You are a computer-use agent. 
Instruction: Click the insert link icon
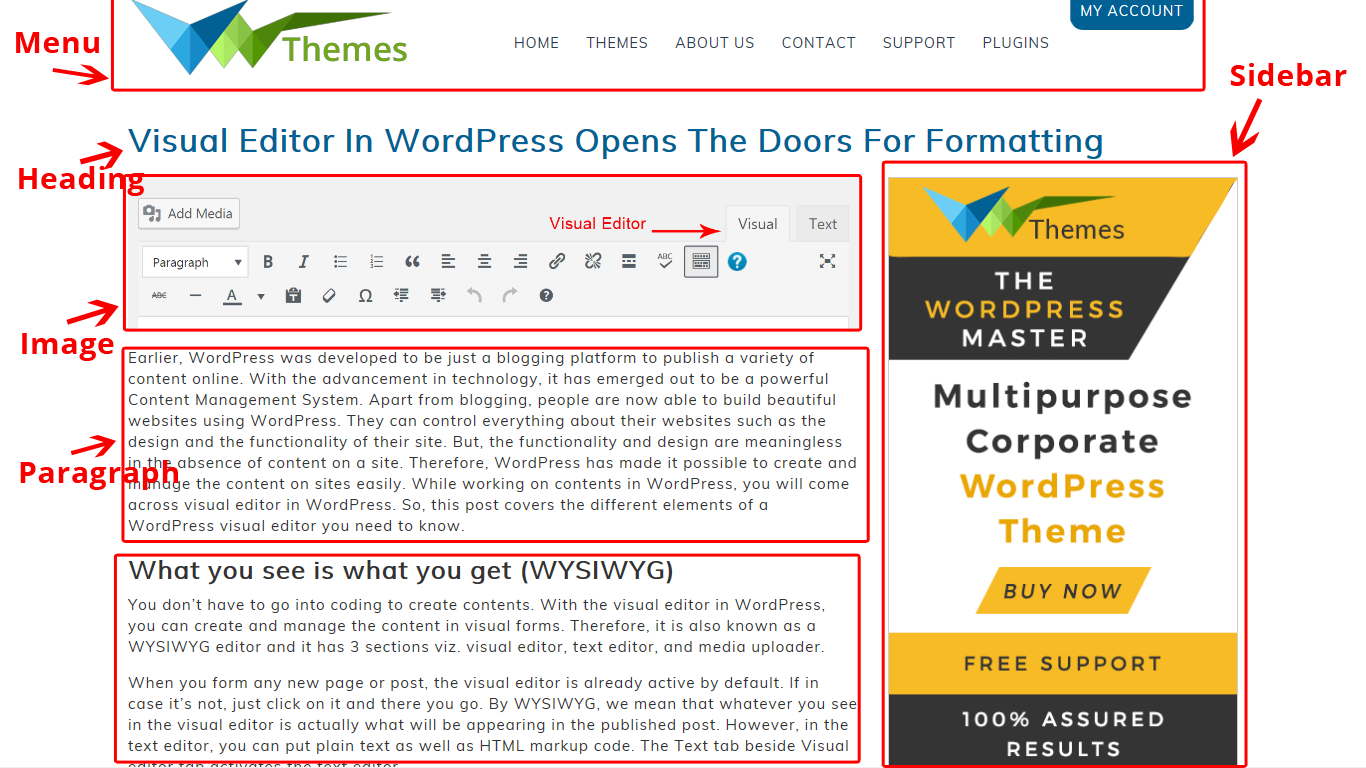click(557, 262)
